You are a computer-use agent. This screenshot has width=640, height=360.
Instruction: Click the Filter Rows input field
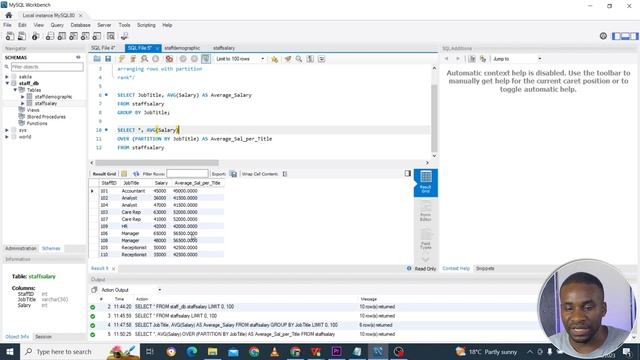187,174
